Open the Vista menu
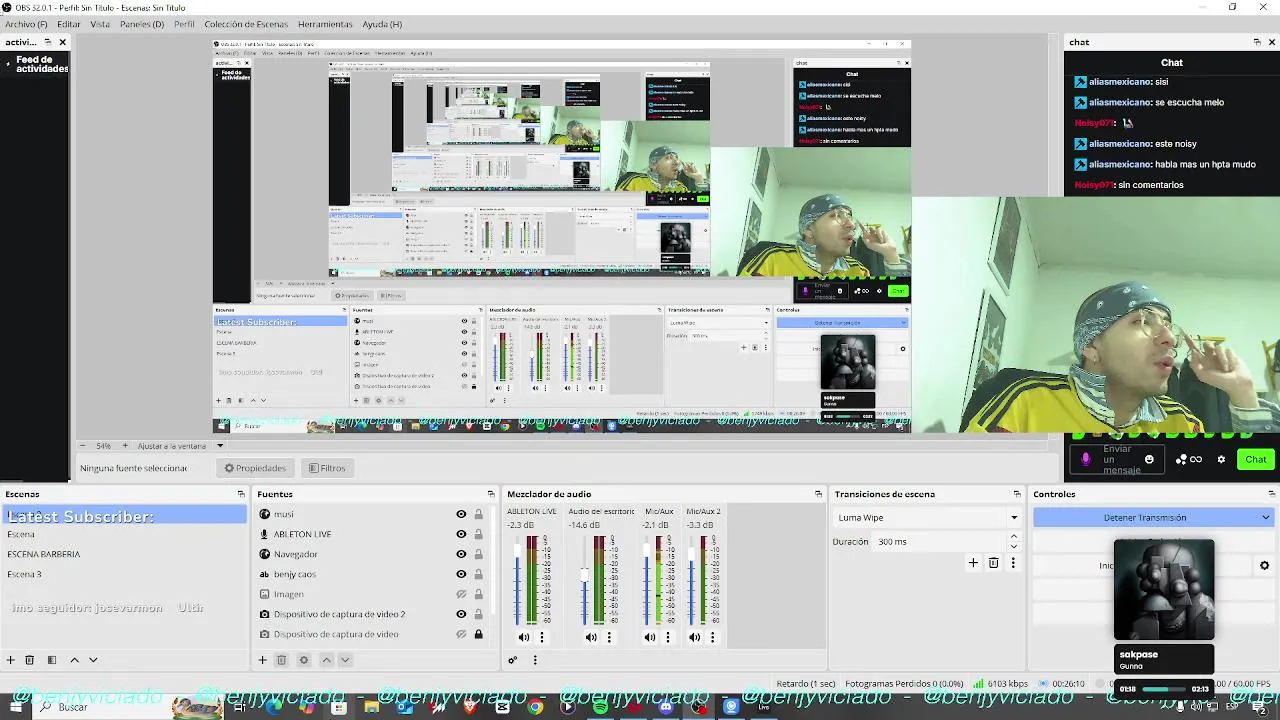The width and height of the screenshot is (1280, 720). tap(100, 24)
